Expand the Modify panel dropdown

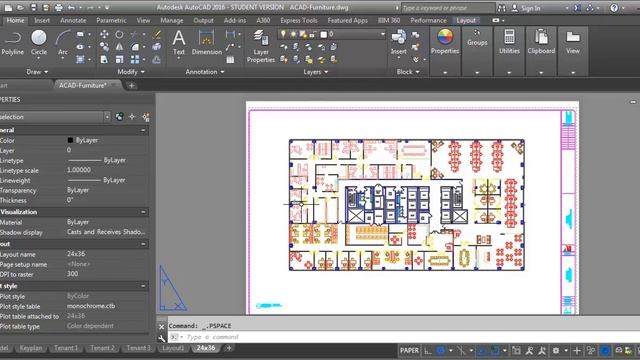131,72
